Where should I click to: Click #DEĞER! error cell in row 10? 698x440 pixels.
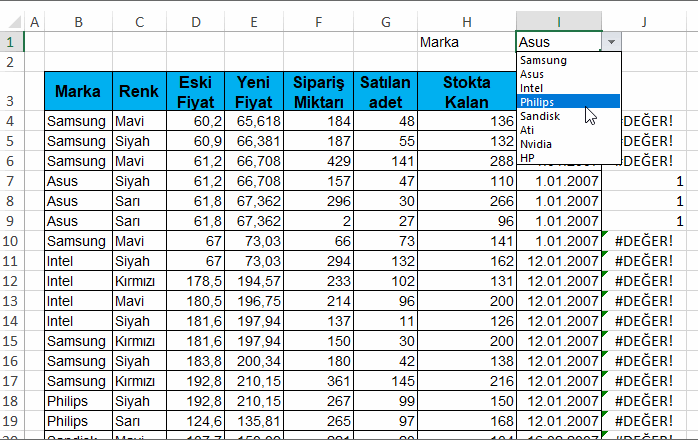(644, 241)
